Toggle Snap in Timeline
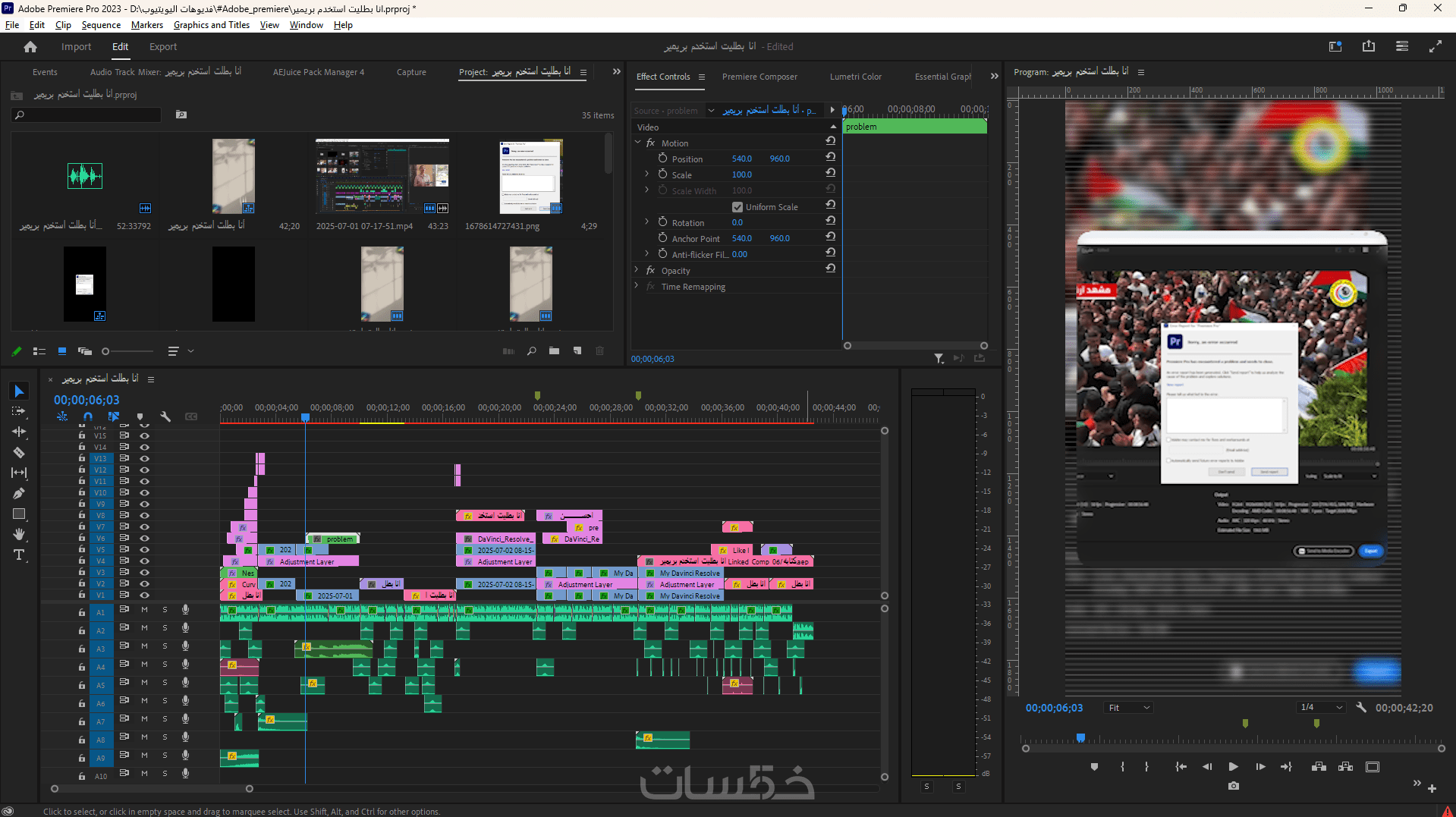 tap(88, 416)
